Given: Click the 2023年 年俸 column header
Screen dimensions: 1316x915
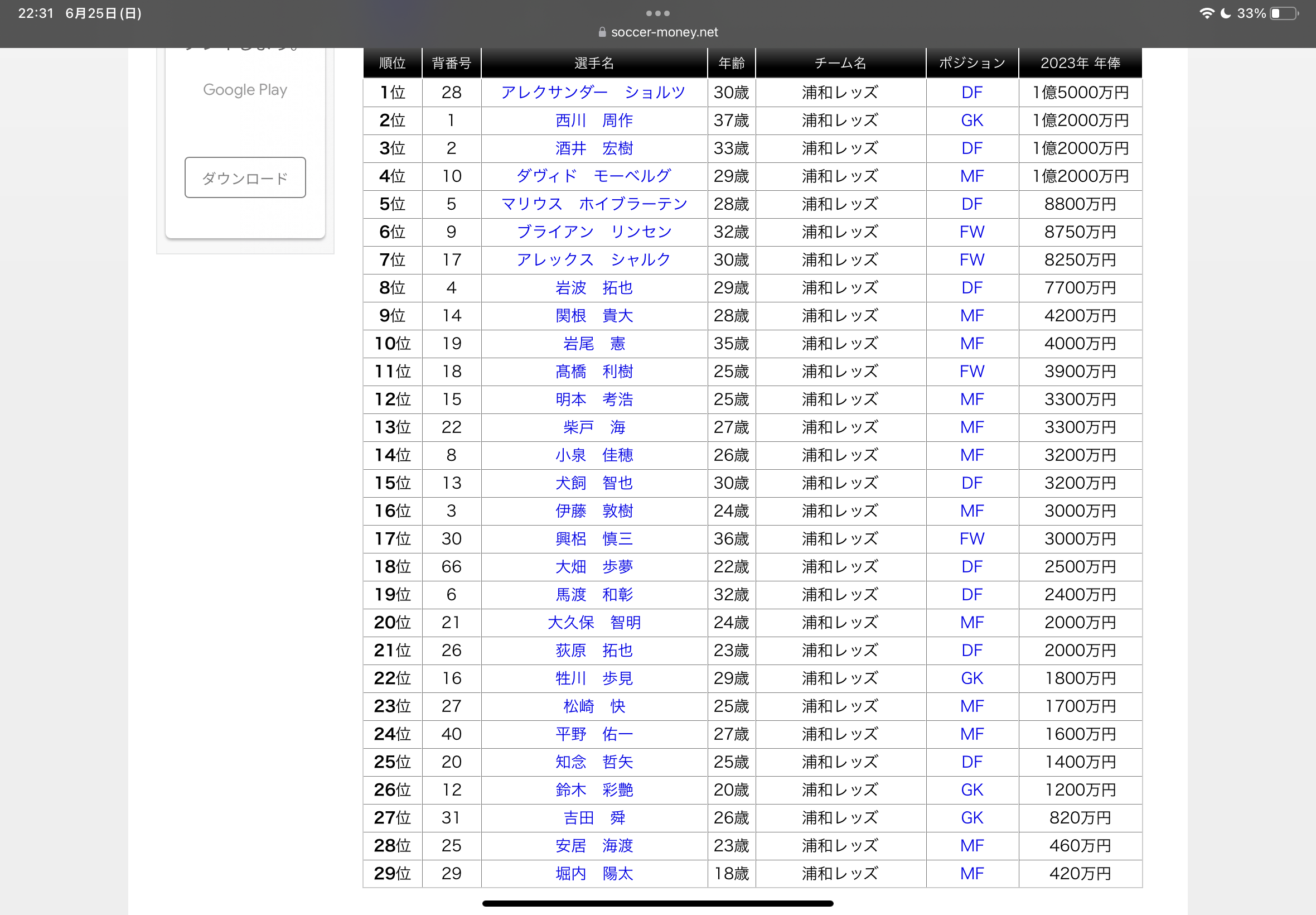Looking at the screenshot, I should (x=1080, y=63).
